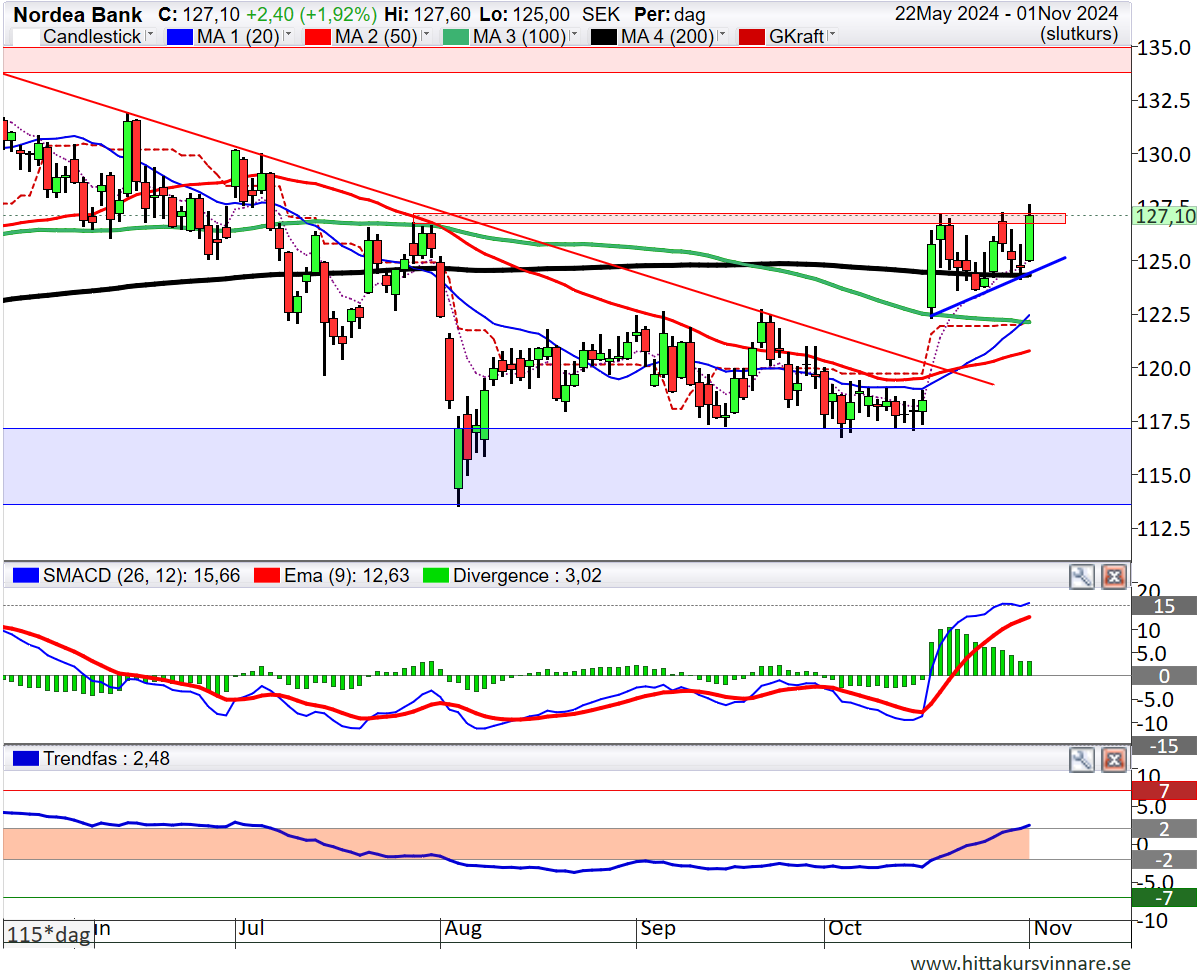Select the MA 3 (100) label
Screen dimensions: 1200x980
tap(519, 37)
